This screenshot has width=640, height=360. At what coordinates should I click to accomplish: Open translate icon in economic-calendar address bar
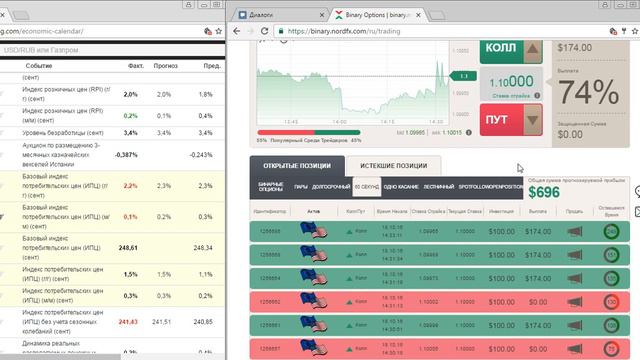(x=208, y=31)
